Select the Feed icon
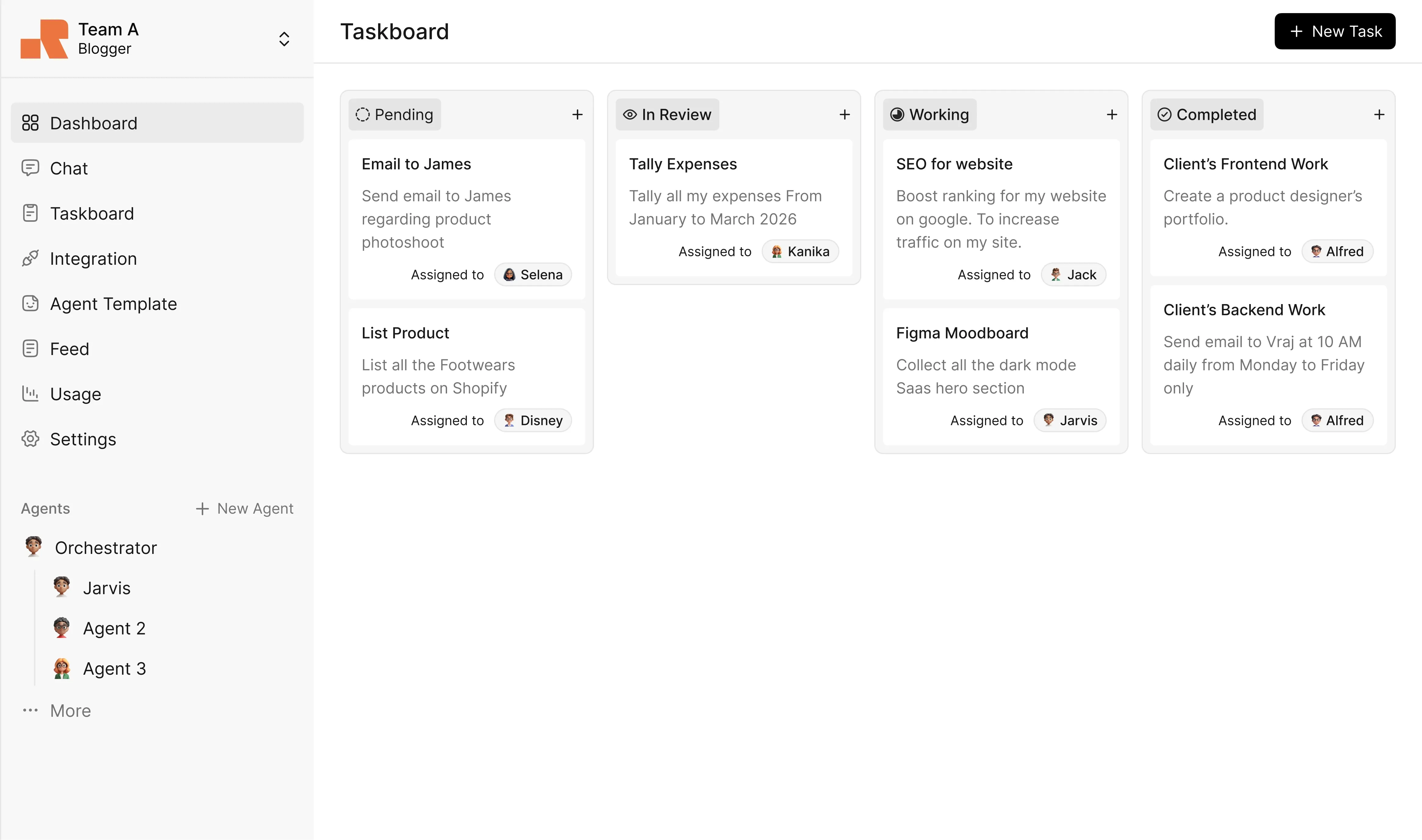Screen dimensions: 1422x840 tap(30, 348)
